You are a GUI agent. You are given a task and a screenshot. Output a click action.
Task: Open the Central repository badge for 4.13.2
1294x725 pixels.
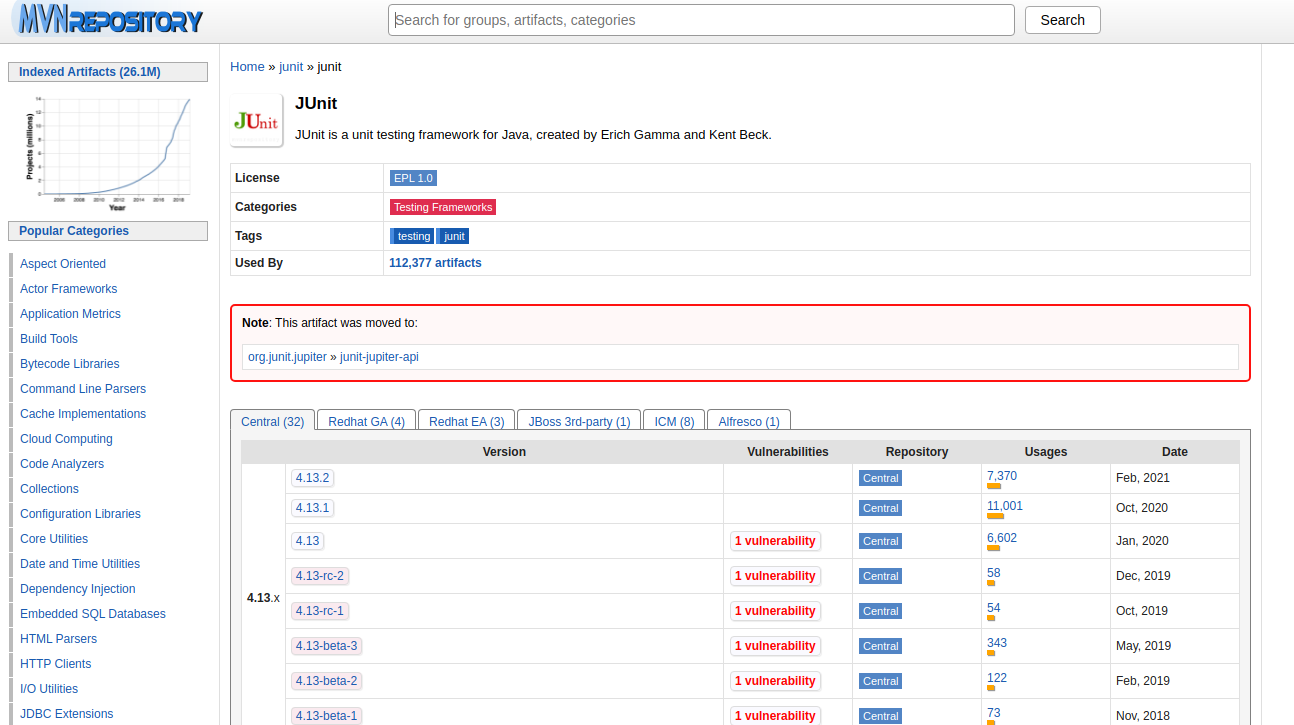880,478
